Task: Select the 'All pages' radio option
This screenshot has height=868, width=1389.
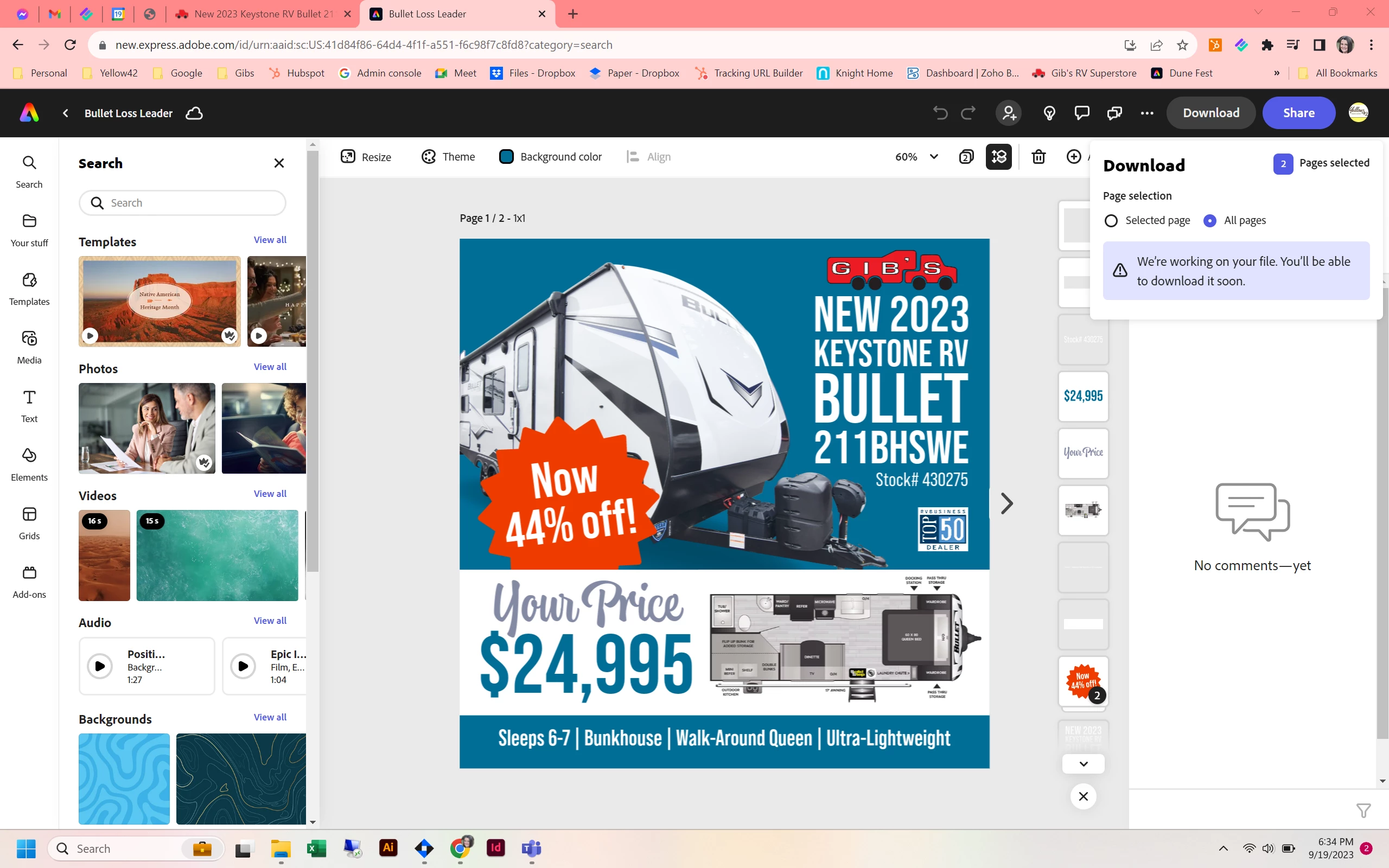Action: click(1210, 220)
